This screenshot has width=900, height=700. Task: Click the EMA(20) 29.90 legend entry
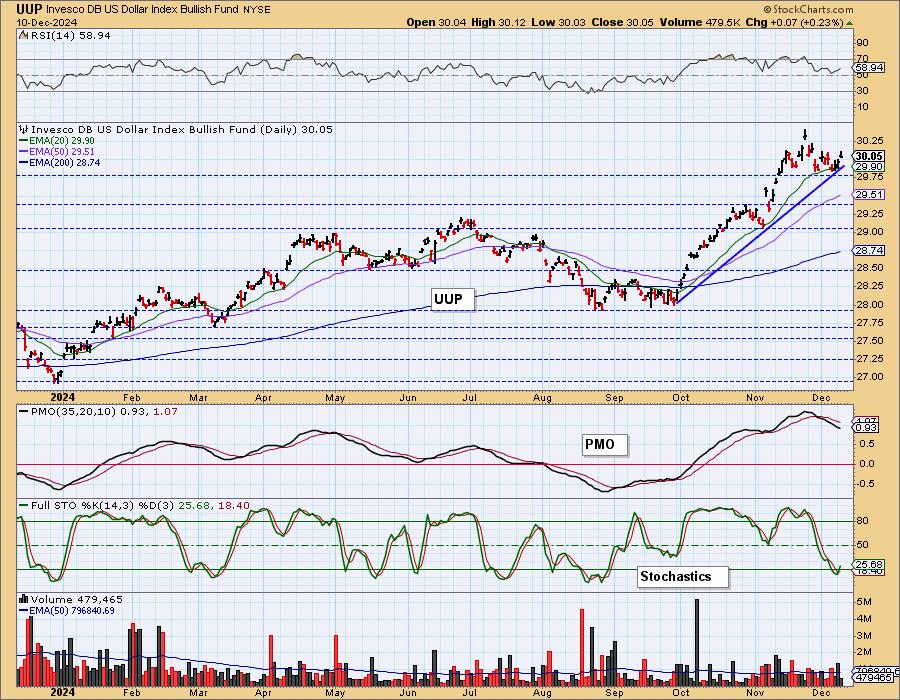click(x=57, y=141)
